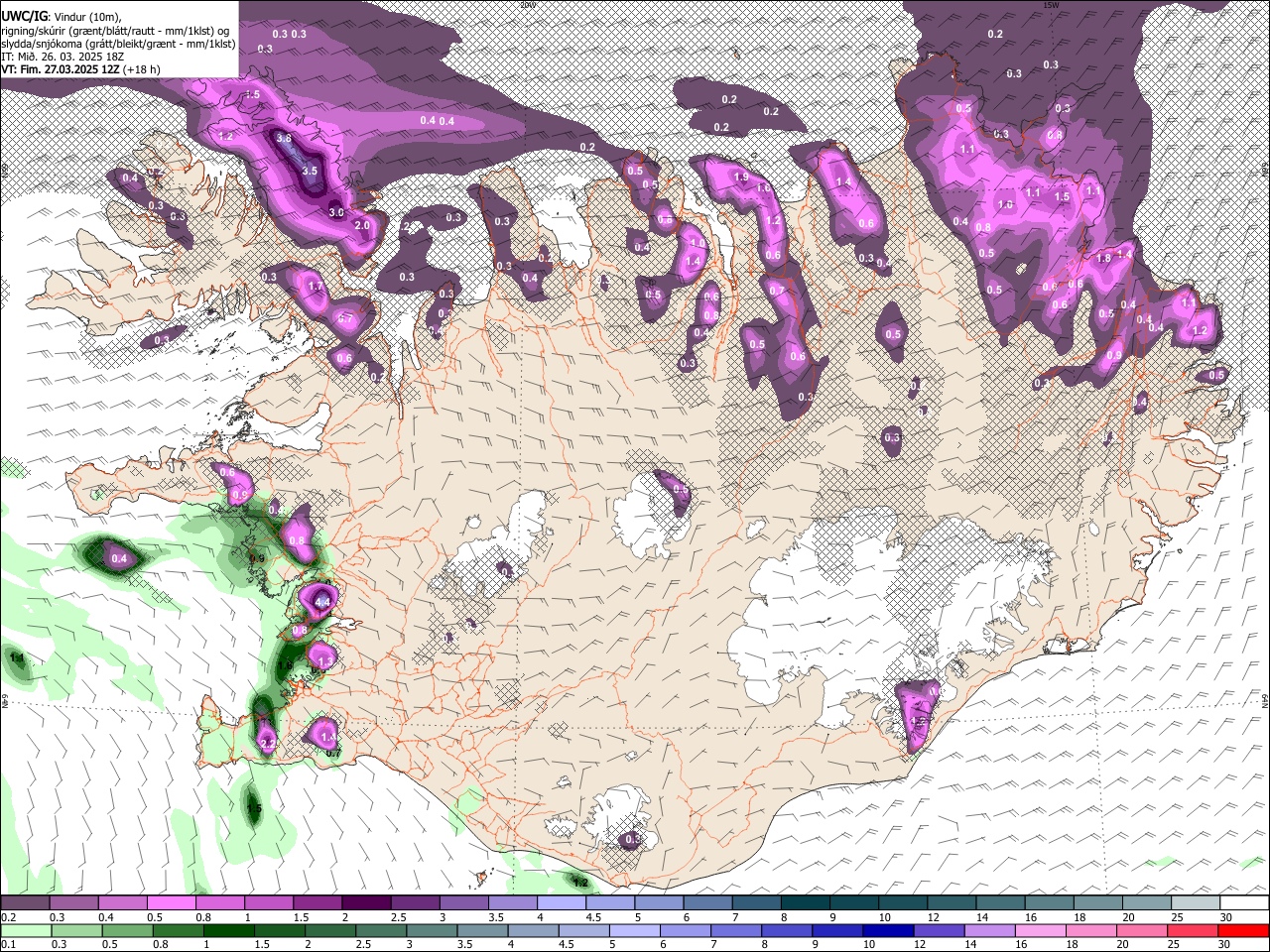Pick the lavender 4–4.5 swatch in the top row
The width and height of the screenshot is (1270, 952).
pyautogui.click(x=561, y=903)
